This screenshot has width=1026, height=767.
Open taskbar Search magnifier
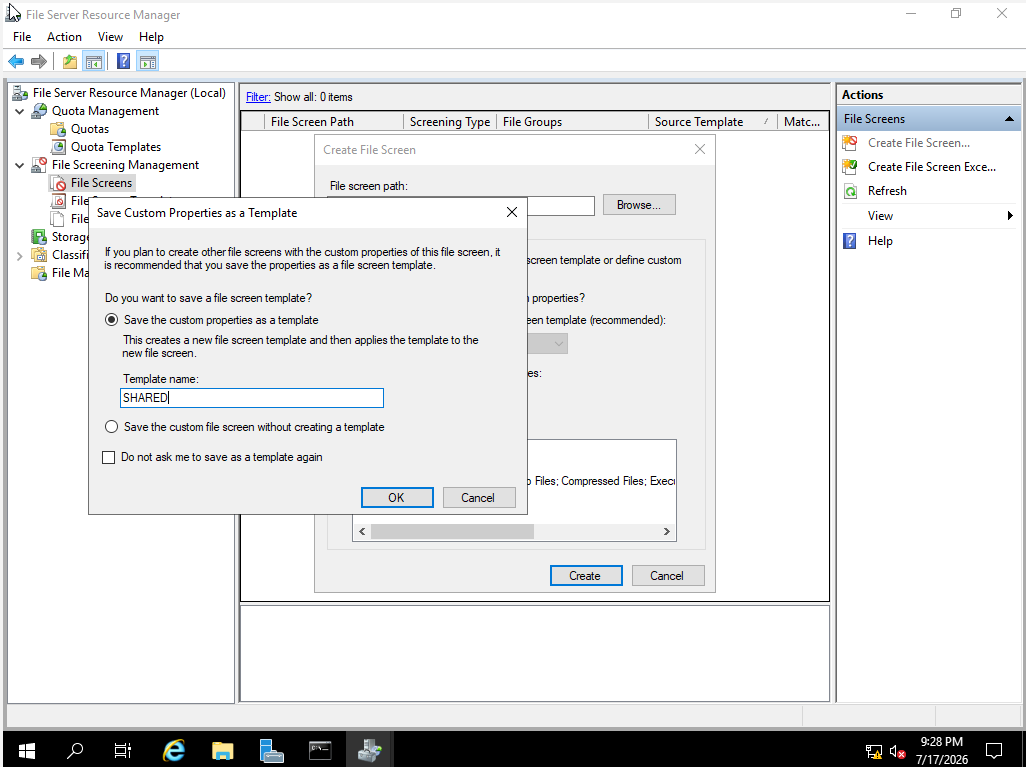point(75,750)
